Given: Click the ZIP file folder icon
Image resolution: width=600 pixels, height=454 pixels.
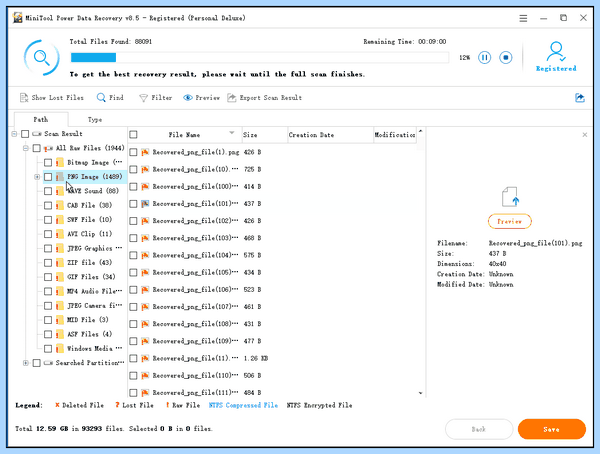Looking at the screenshot, I should (x=60, y=263).
